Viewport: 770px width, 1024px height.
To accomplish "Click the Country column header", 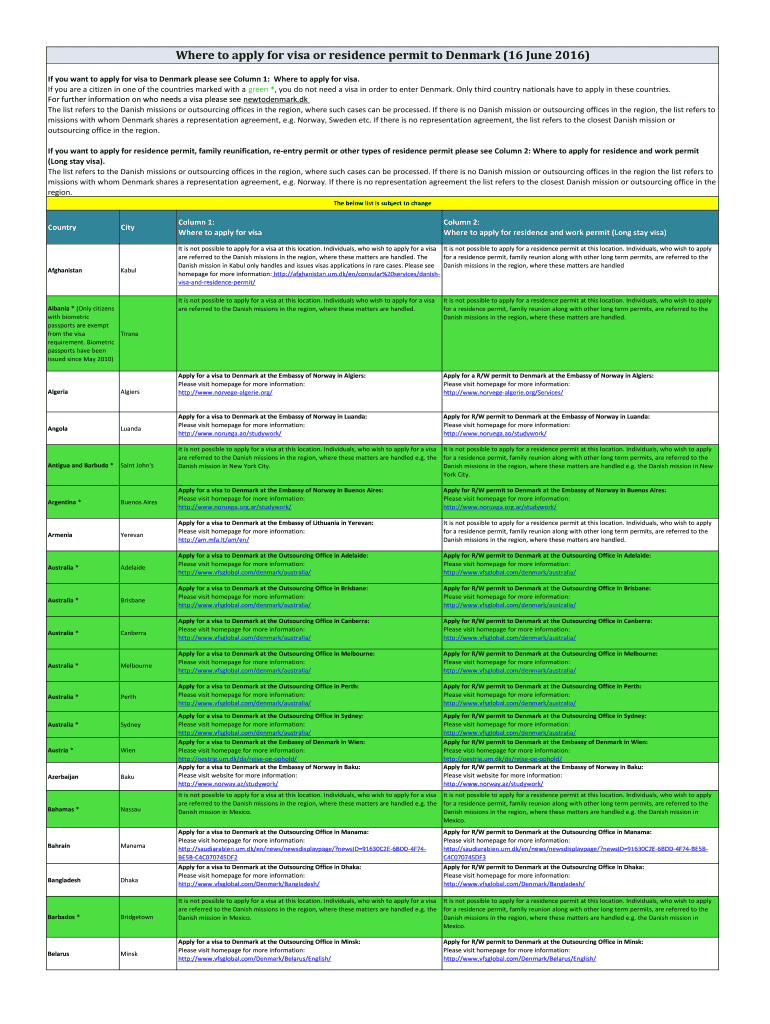I will coord(62,228).
